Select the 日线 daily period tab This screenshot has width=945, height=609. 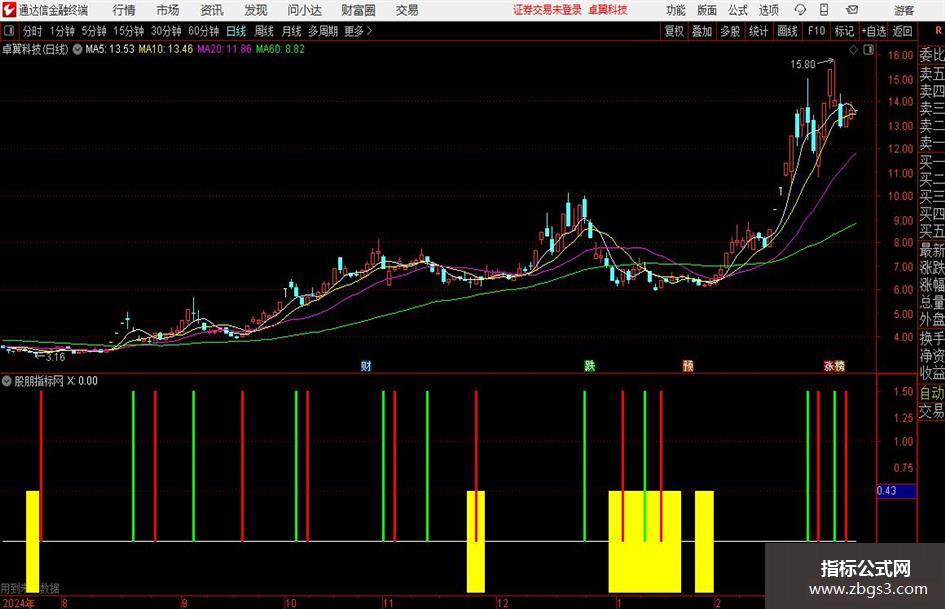point(236,31)
